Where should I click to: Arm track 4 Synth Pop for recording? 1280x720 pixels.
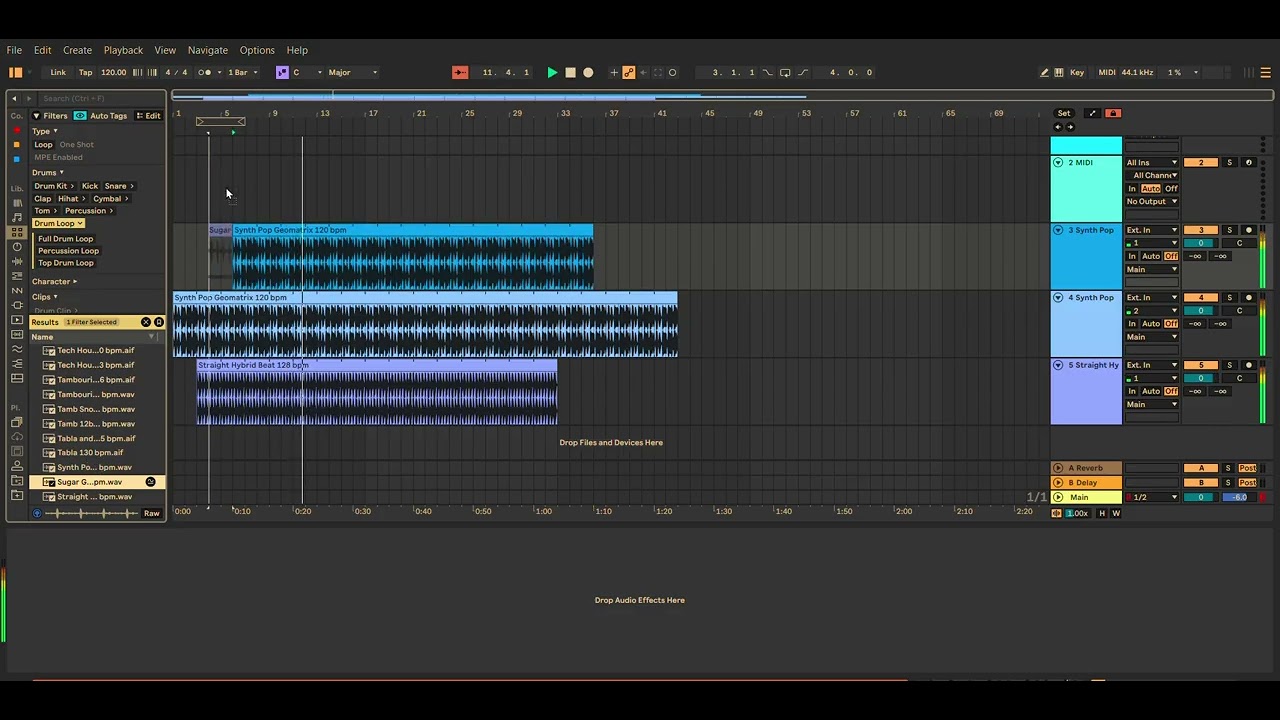(1248, 298)
